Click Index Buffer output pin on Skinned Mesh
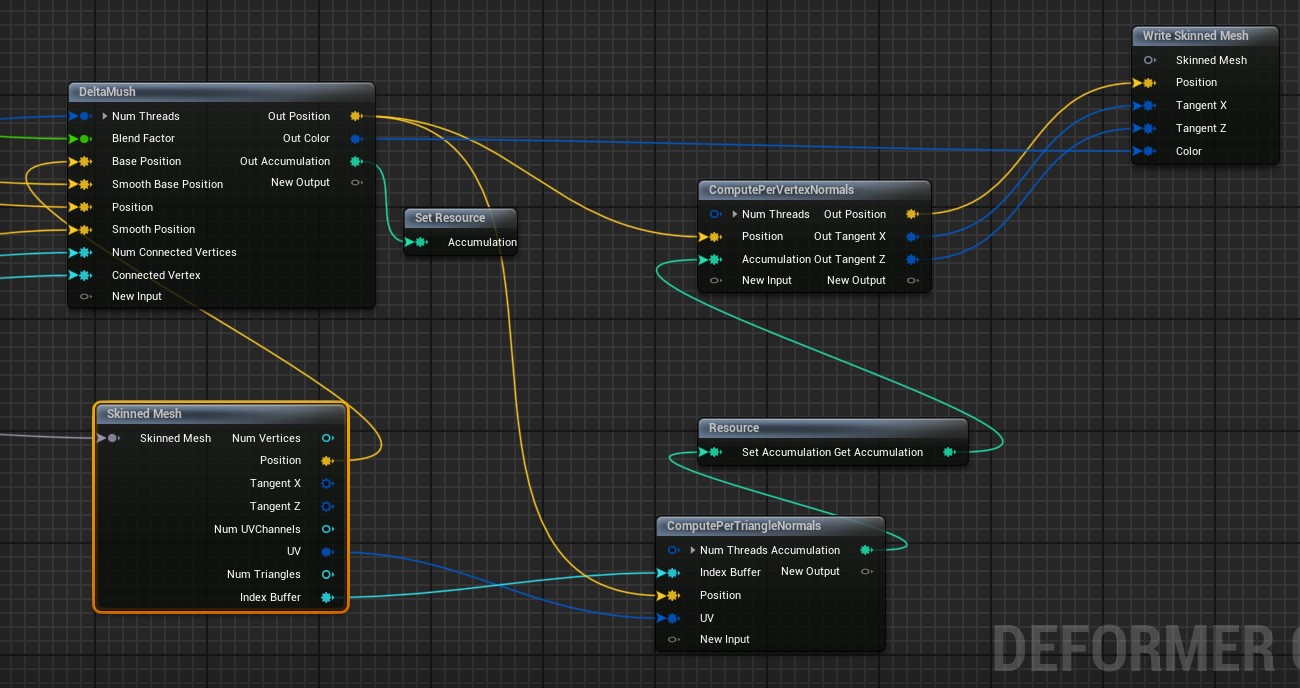The width and height of the screenshot is (1300, 688). coord(326,598)
